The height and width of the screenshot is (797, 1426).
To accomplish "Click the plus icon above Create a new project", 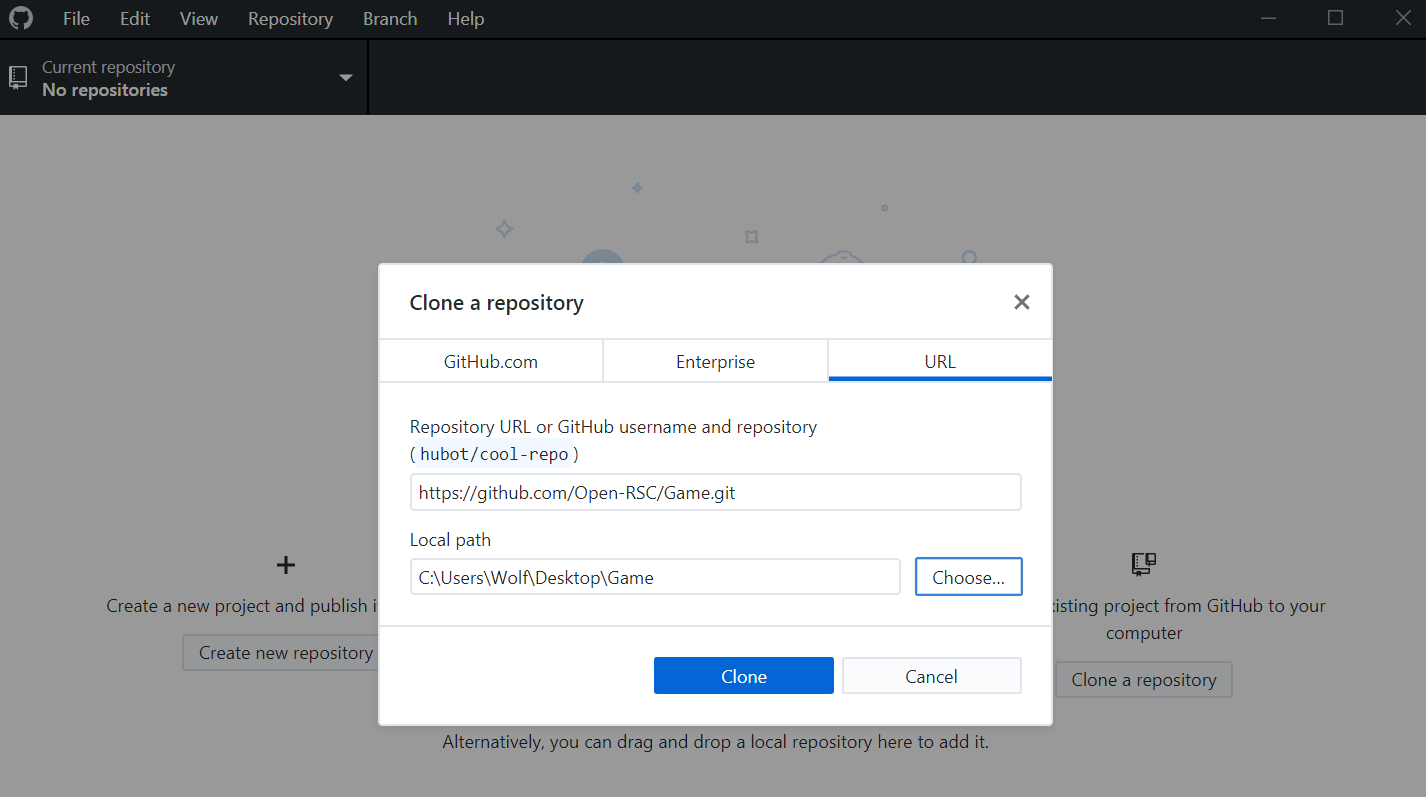I will [286, 565].
